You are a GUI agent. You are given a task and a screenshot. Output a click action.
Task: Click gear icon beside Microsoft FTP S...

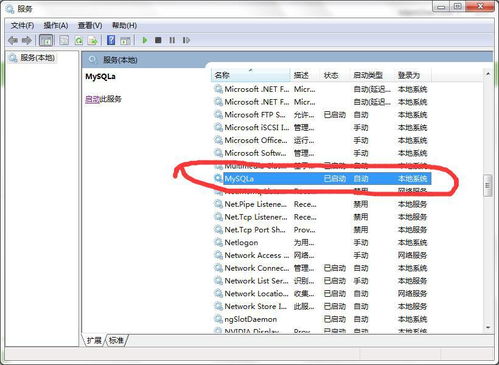tap(218, 115)
